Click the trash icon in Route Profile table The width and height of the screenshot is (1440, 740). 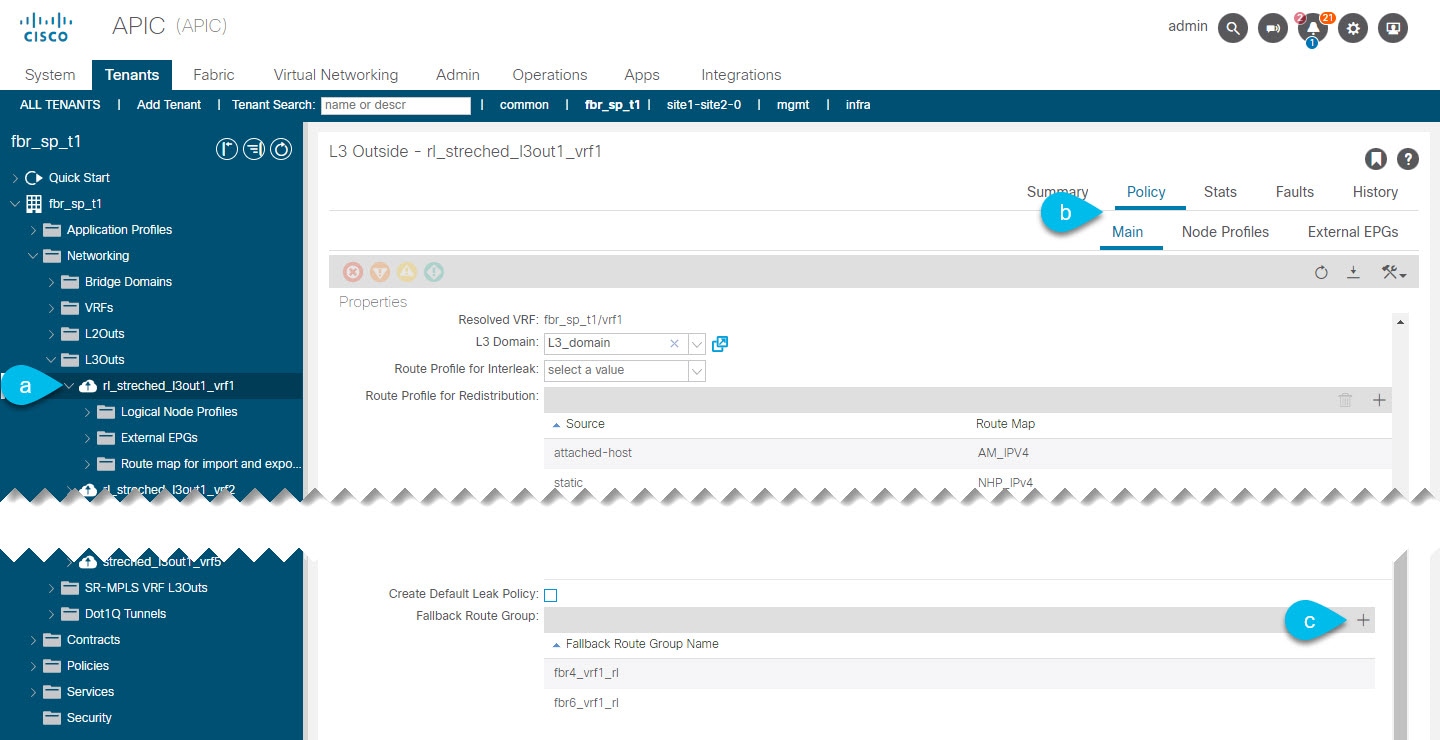(1345, 400)
